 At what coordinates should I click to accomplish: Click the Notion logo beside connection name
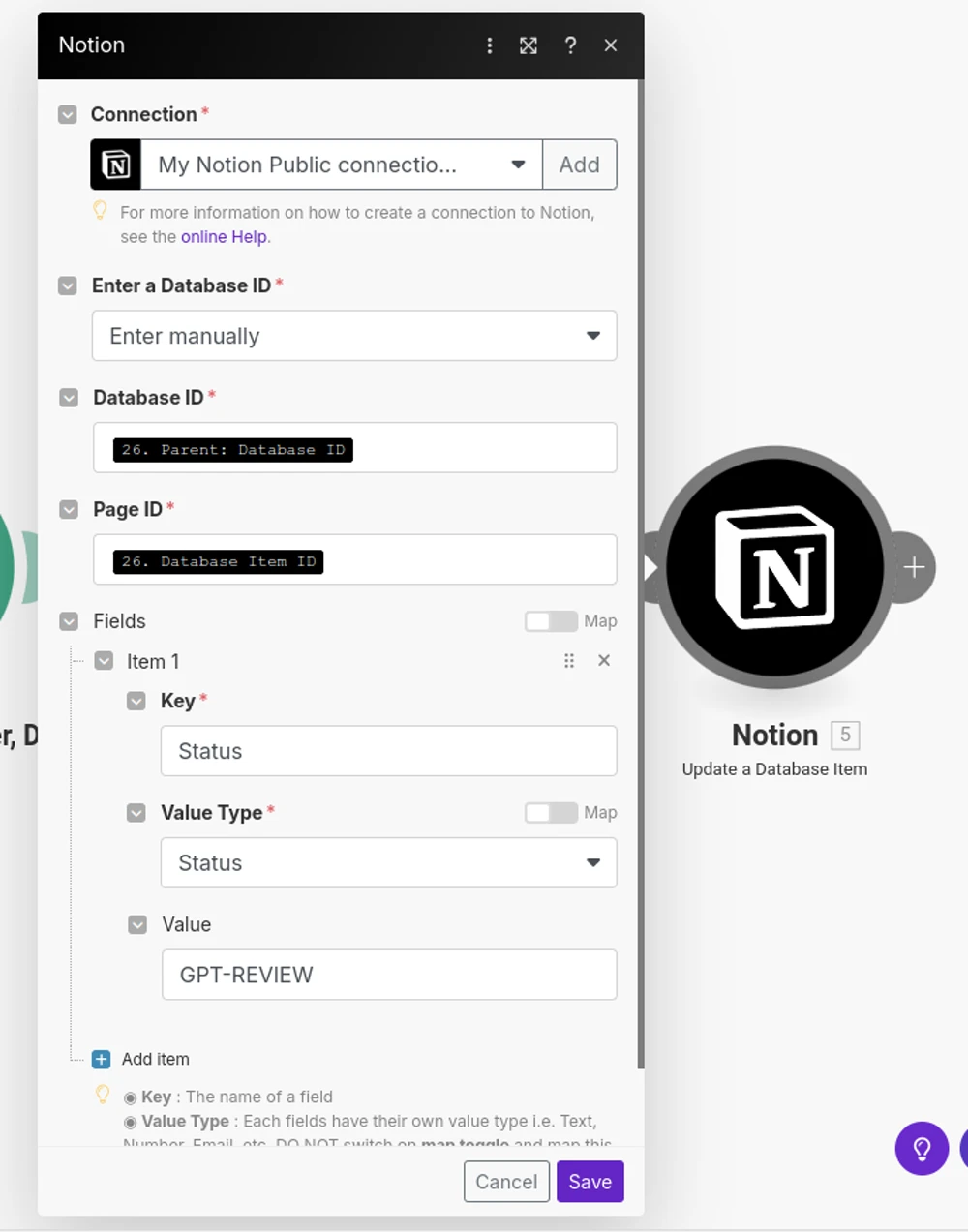pos(116,165)
